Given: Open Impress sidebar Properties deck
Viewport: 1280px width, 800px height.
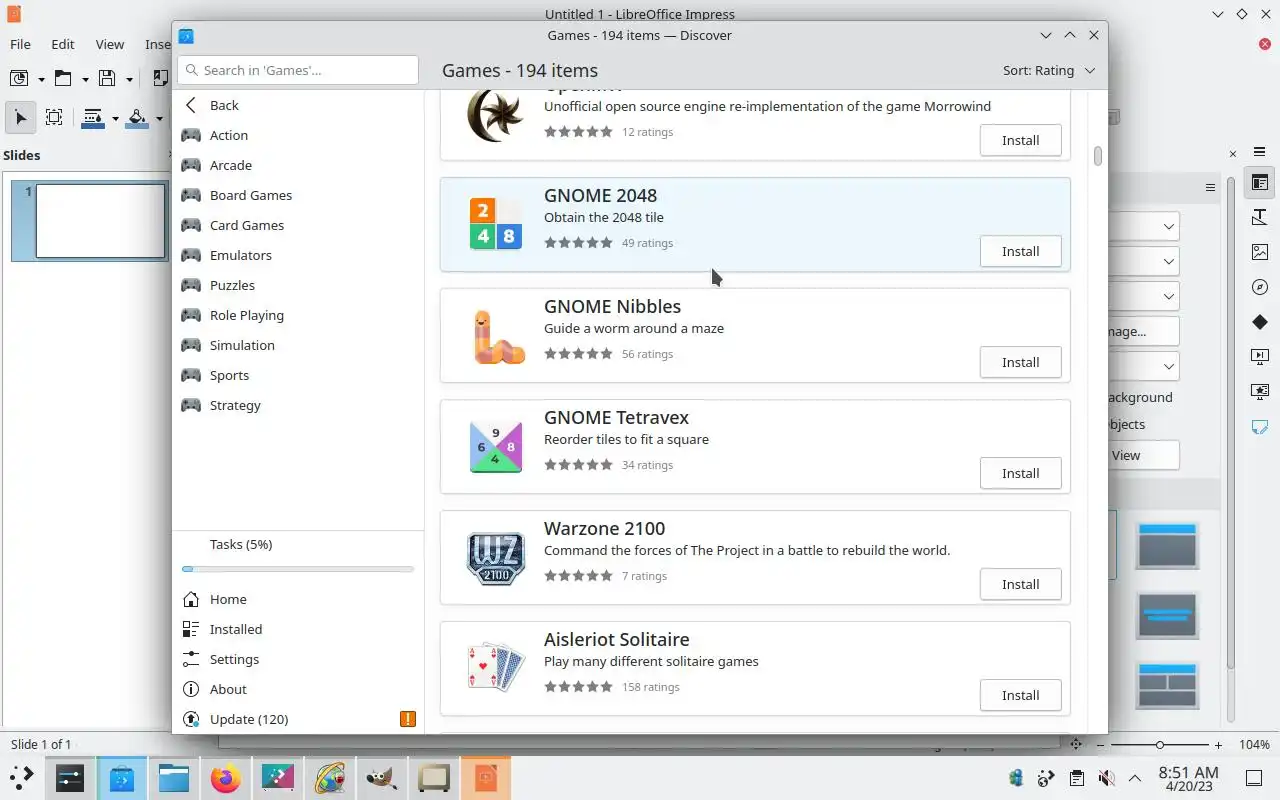Looking at the screenshot, I should tap(1260, 183).
